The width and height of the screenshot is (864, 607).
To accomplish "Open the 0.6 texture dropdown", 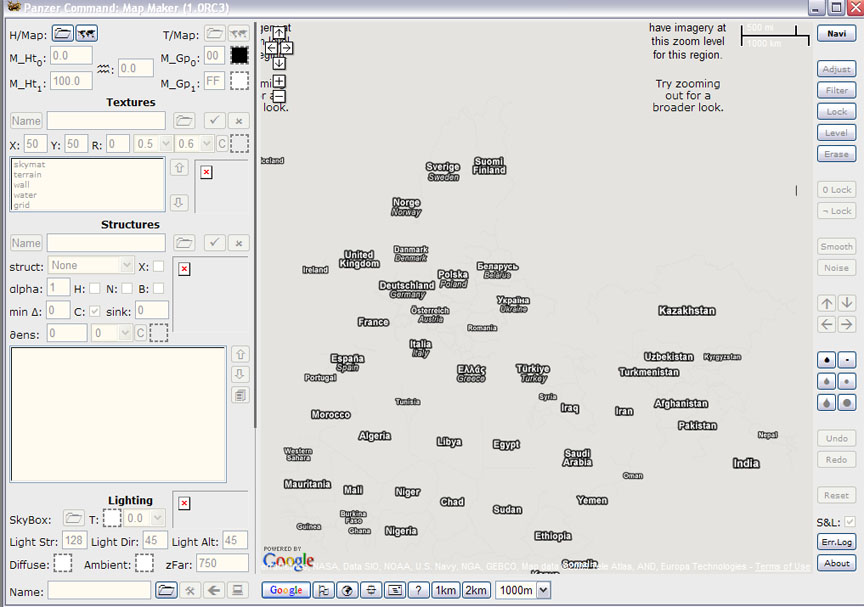I will [207, 144].
